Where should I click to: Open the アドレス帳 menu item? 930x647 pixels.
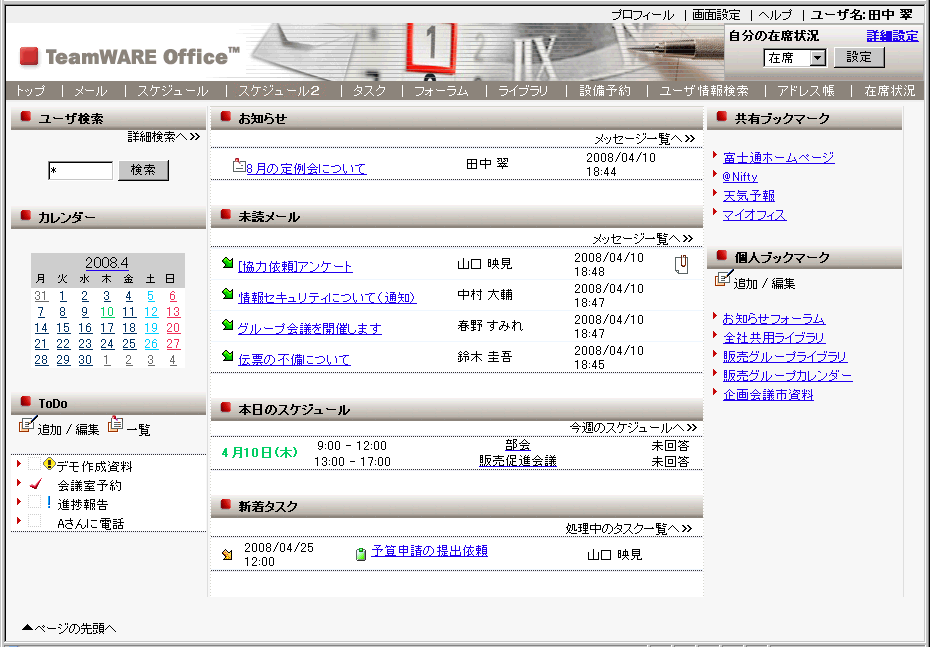[806, 91]
